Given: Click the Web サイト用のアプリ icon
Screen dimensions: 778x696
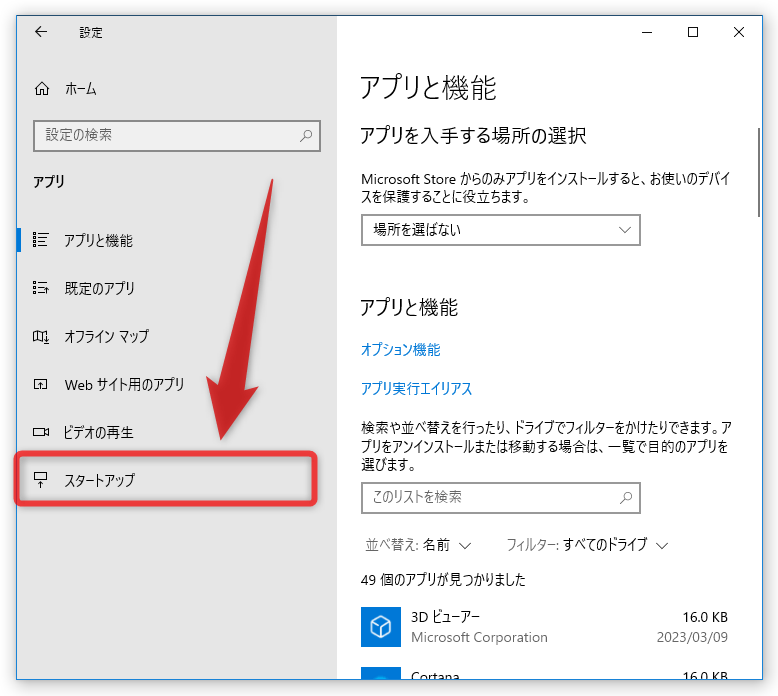Looking at the screenshot, I should tap(41, 384).
